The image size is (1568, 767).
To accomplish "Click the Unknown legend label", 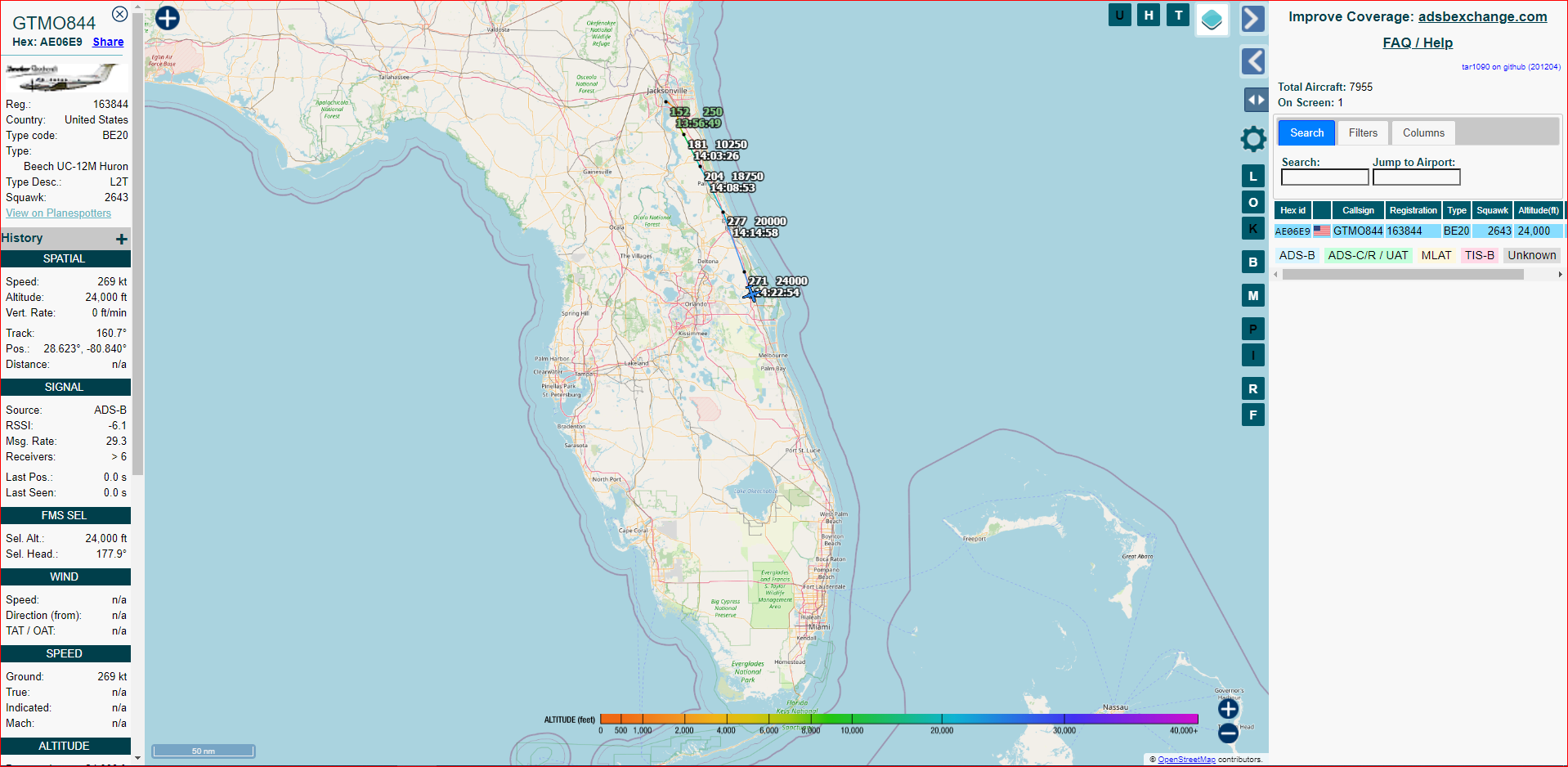I will (x=1531, y=255).
